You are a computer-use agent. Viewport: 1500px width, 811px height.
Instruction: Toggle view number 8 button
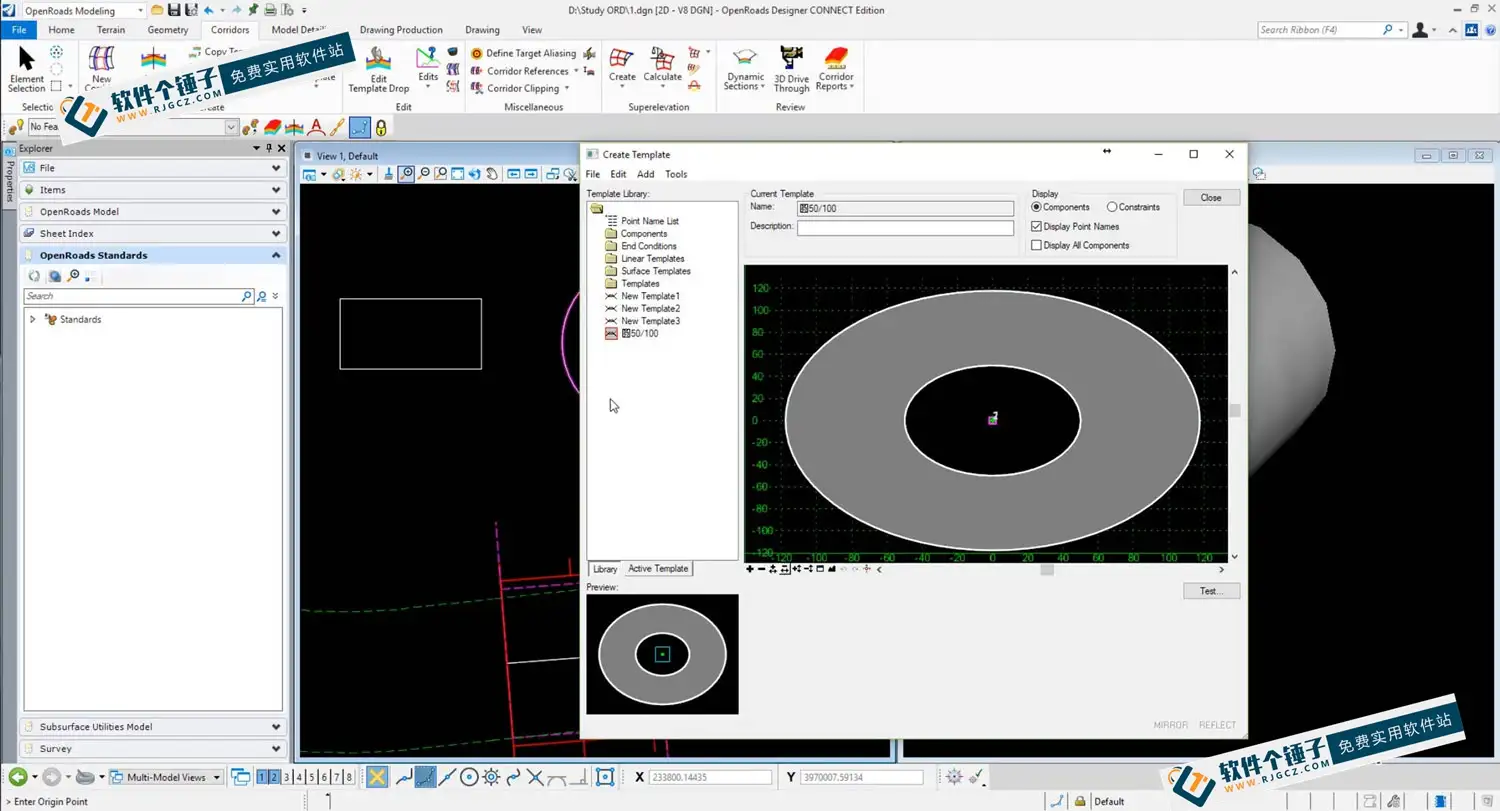(348, 777)
